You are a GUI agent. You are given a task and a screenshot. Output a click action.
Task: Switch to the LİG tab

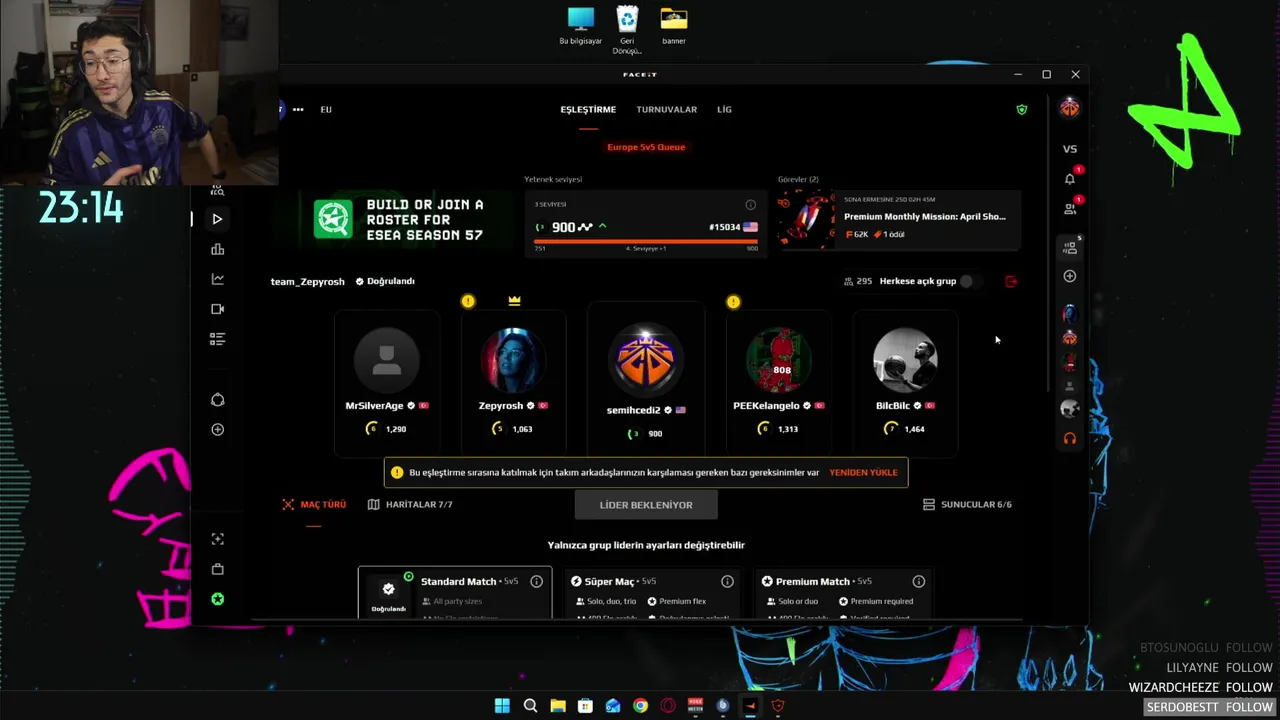pyautogui.click(x=724, y=109)
